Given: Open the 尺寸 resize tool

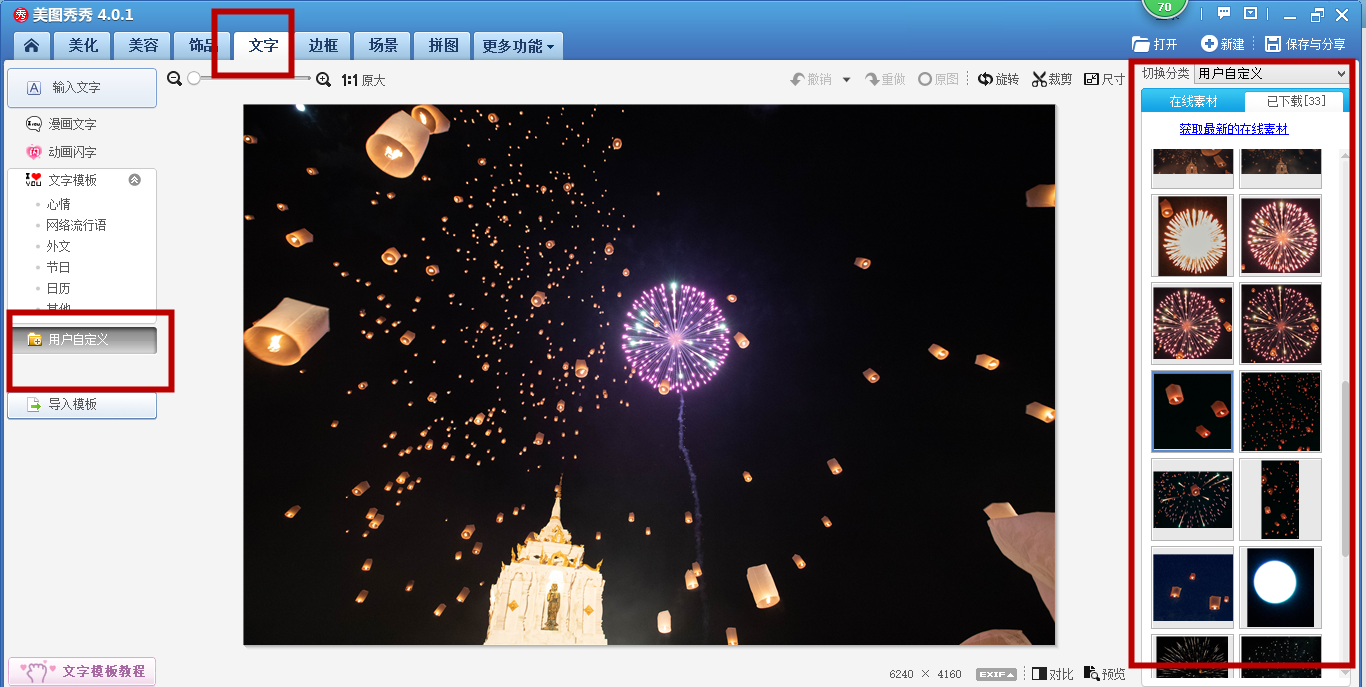Looking at the screenshot, I should (1104, 79).
